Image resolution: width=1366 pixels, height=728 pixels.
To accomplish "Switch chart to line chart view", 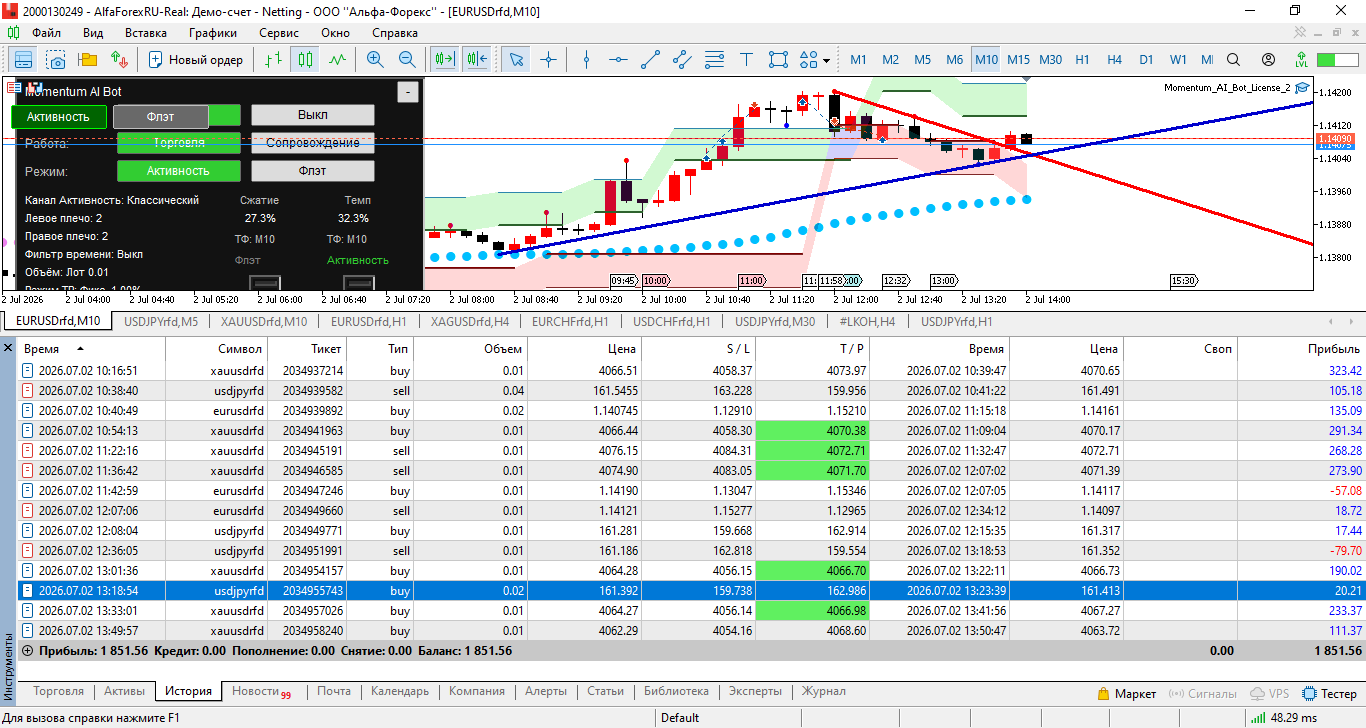I will 337,60.
